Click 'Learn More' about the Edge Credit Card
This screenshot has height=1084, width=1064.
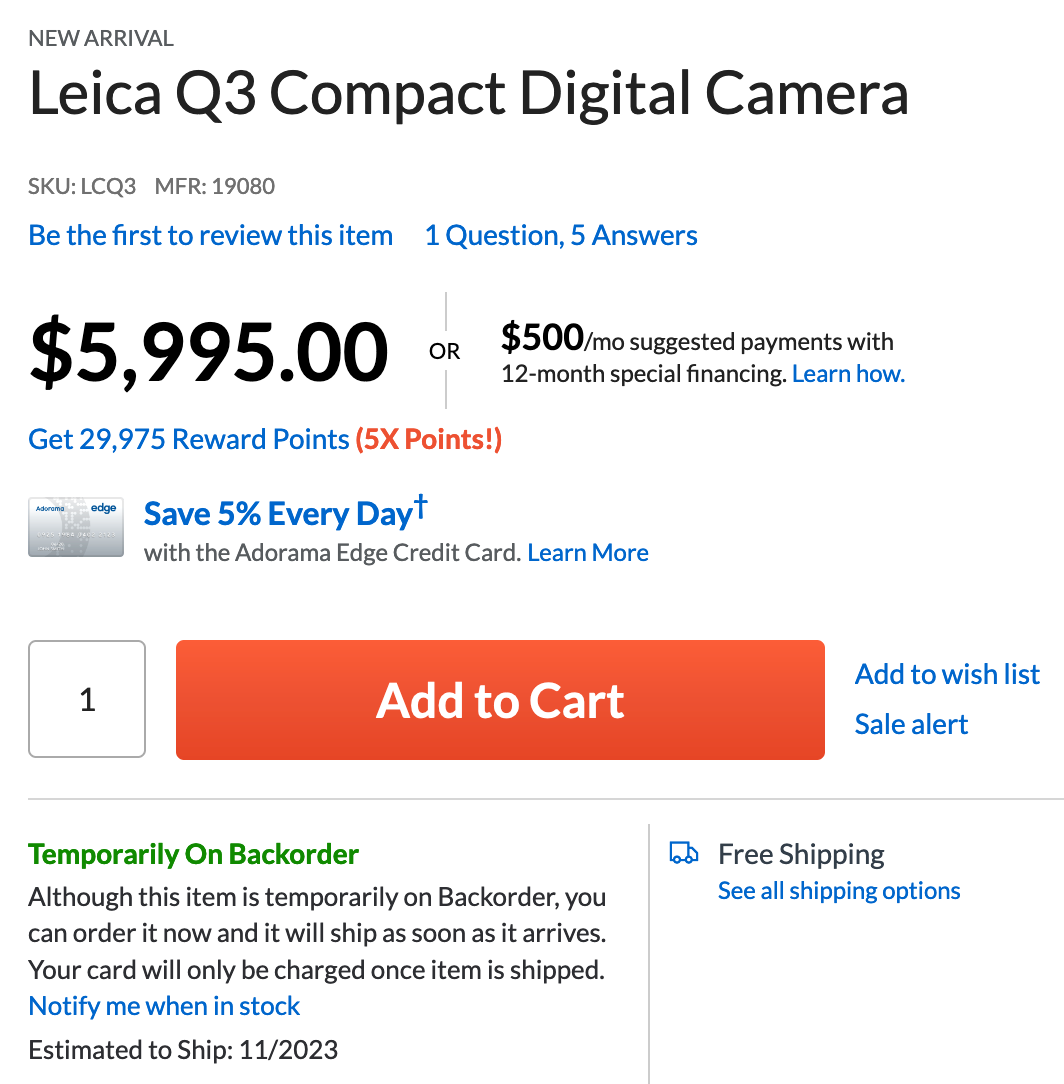(588, 553)
